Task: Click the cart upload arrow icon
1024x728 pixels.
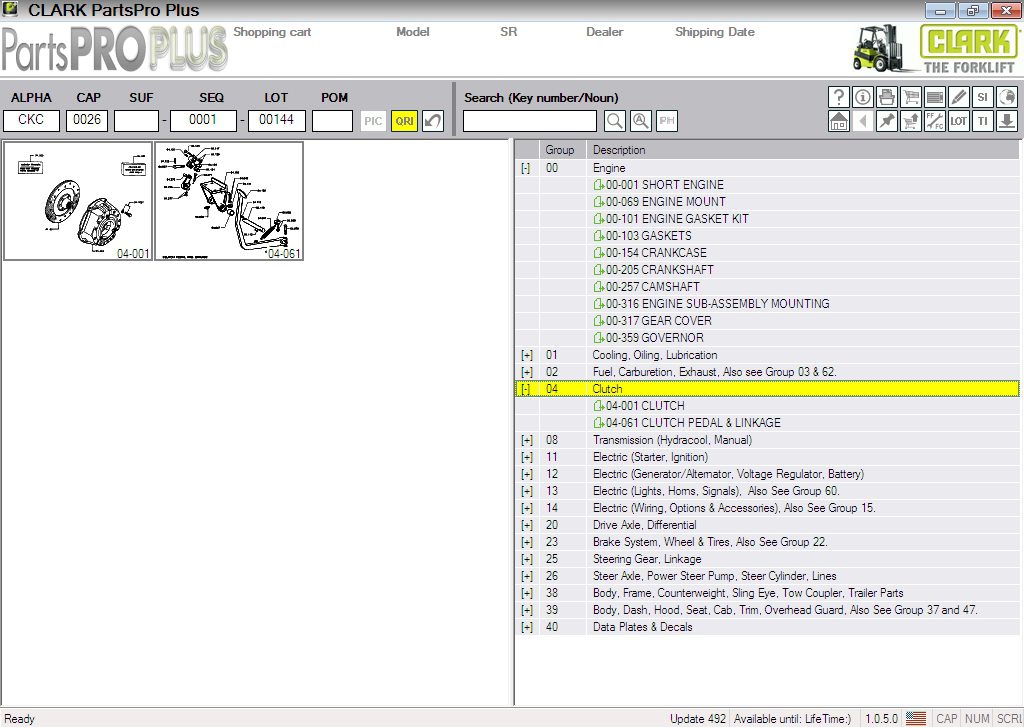Action: (x=911, y=121)
